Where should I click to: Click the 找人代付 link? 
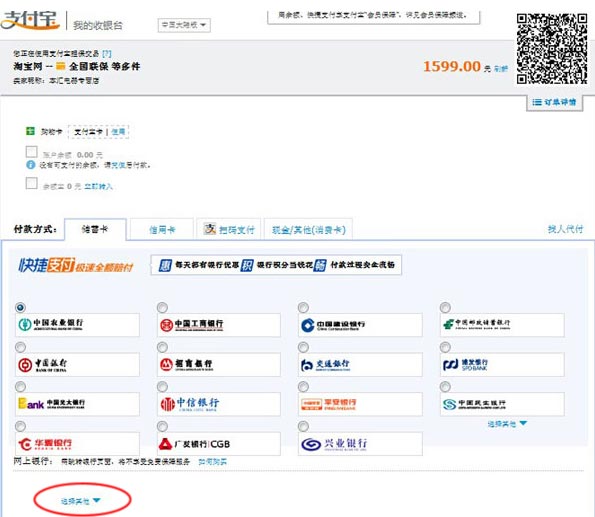(x=565, y=229)
